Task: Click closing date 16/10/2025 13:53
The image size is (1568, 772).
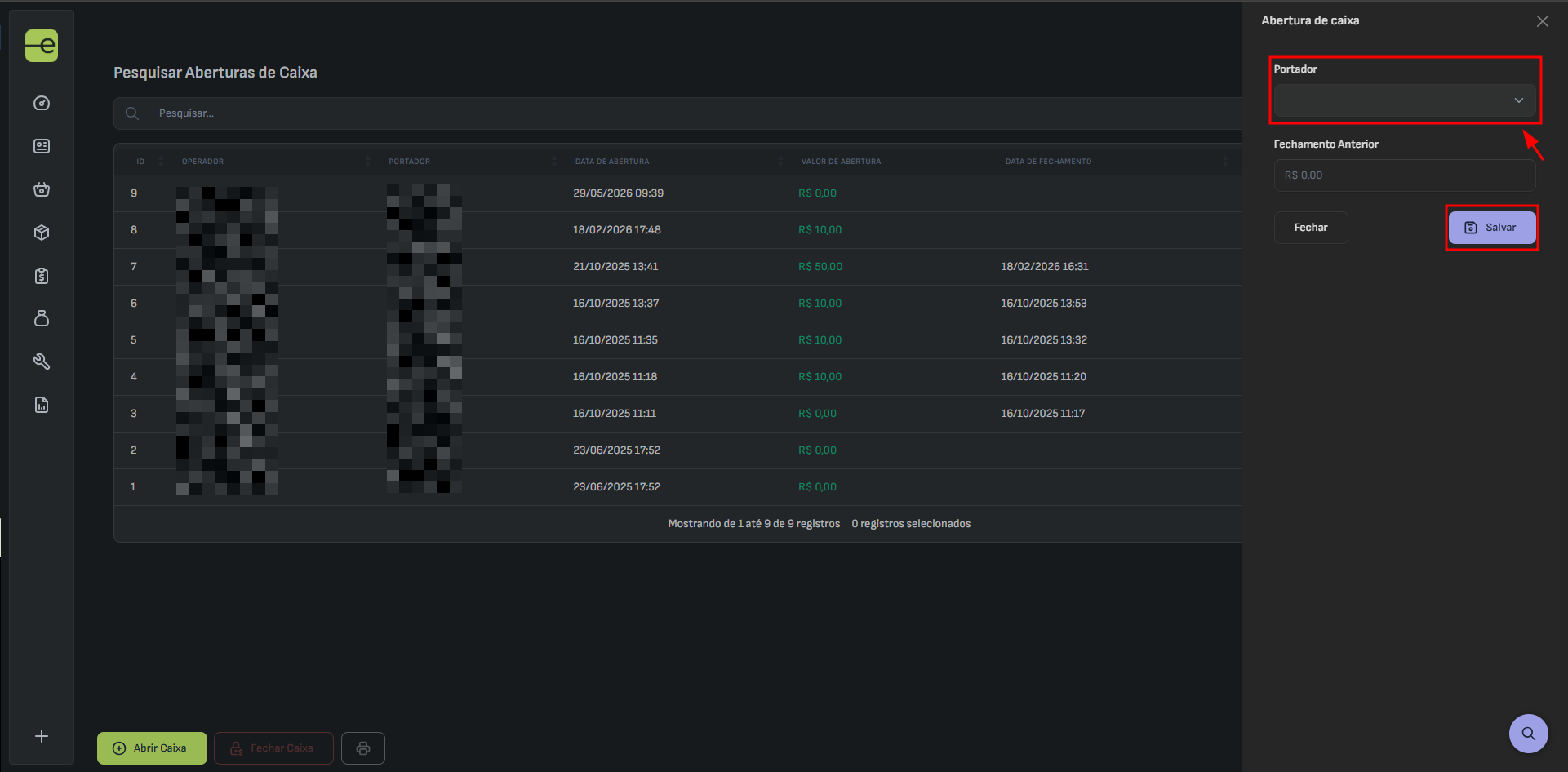Action: click(x=1044, y=304)
